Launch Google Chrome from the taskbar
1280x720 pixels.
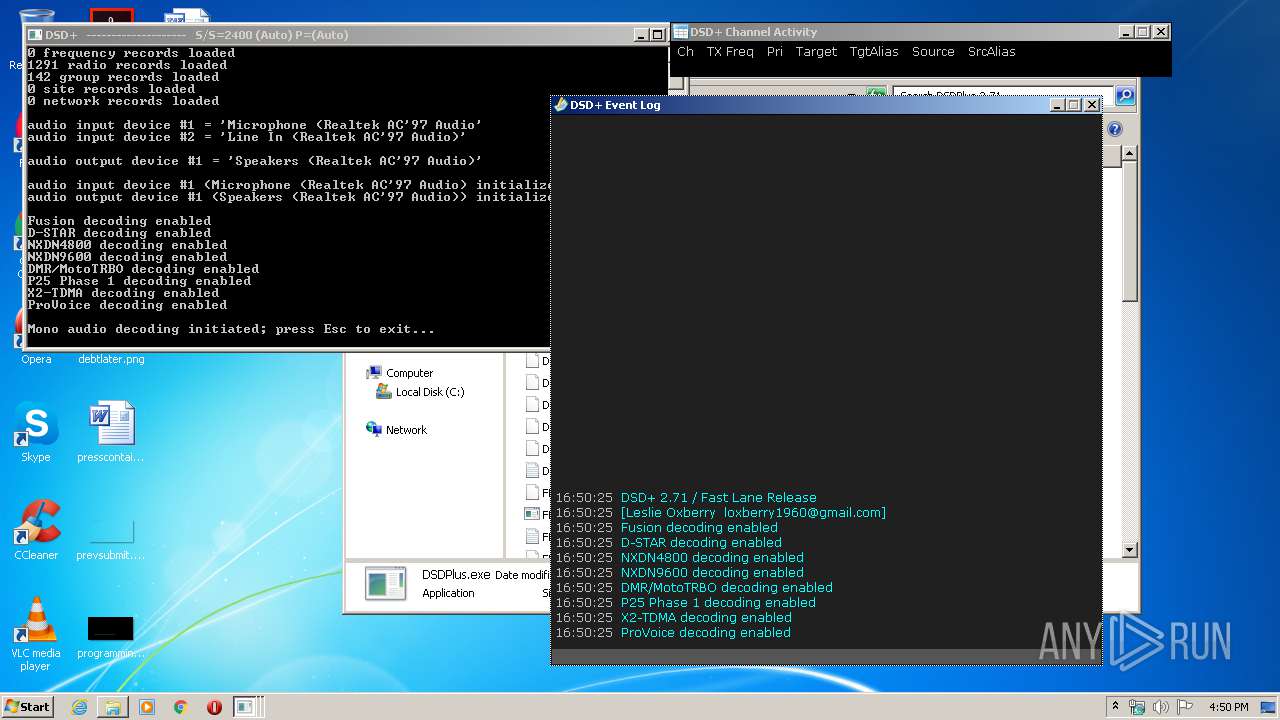point(181,707)
